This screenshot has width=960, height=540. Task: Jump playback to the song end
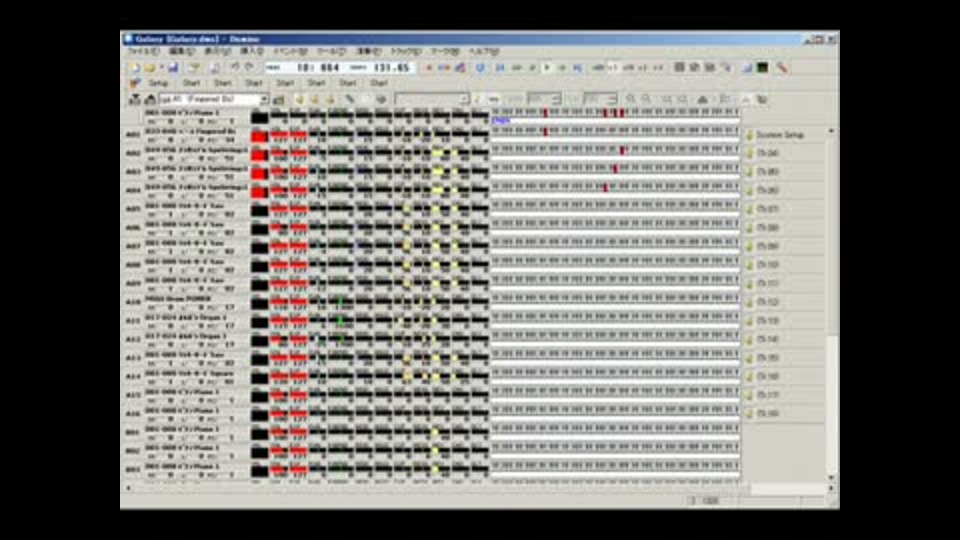[577, 68]
